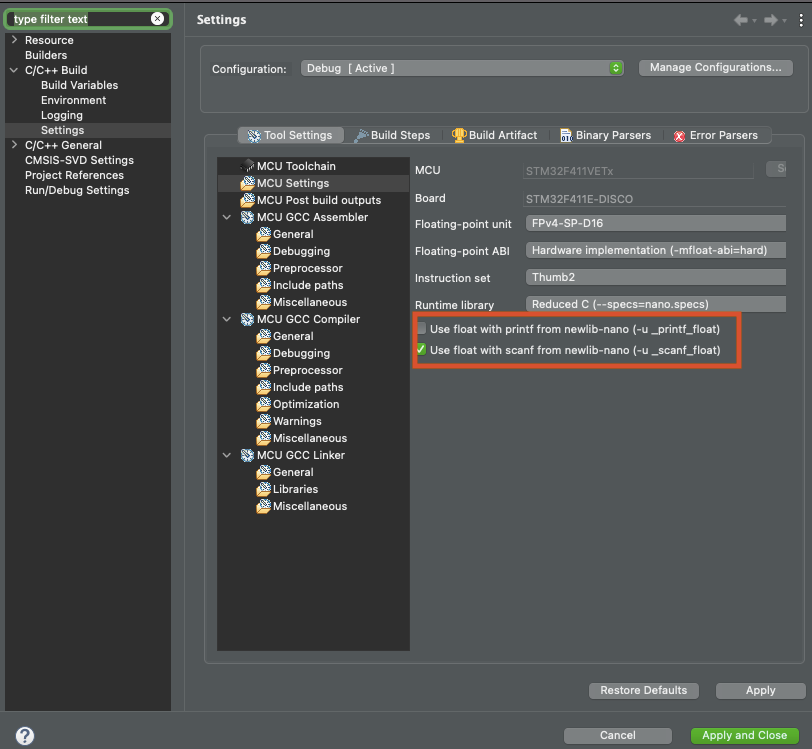
Task: Open the Floating-point unit dropdown
Action: [x=656, y=223]
